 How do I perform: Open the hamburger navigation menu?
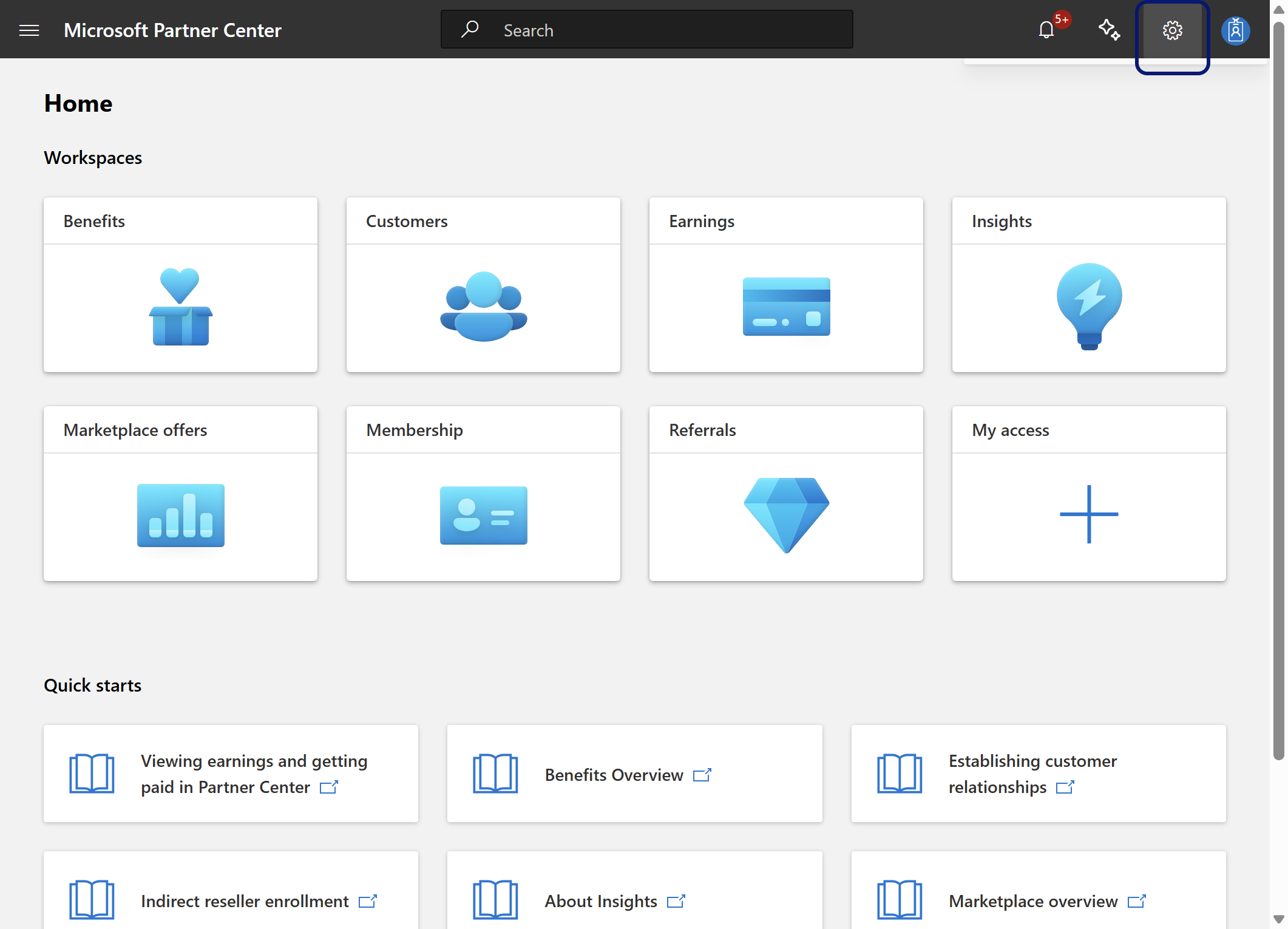29,30
